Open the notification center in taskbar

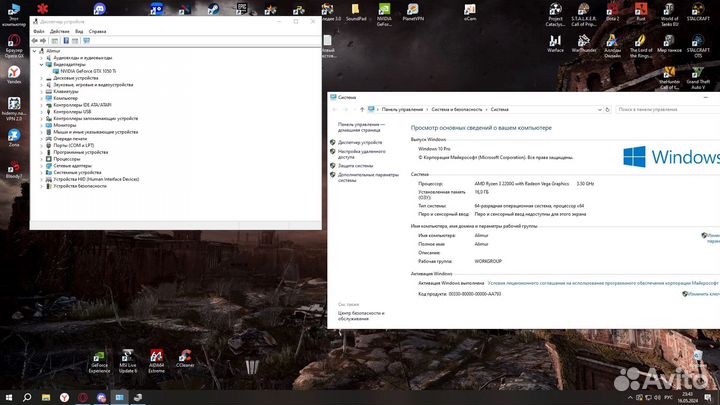click(708, 397)
